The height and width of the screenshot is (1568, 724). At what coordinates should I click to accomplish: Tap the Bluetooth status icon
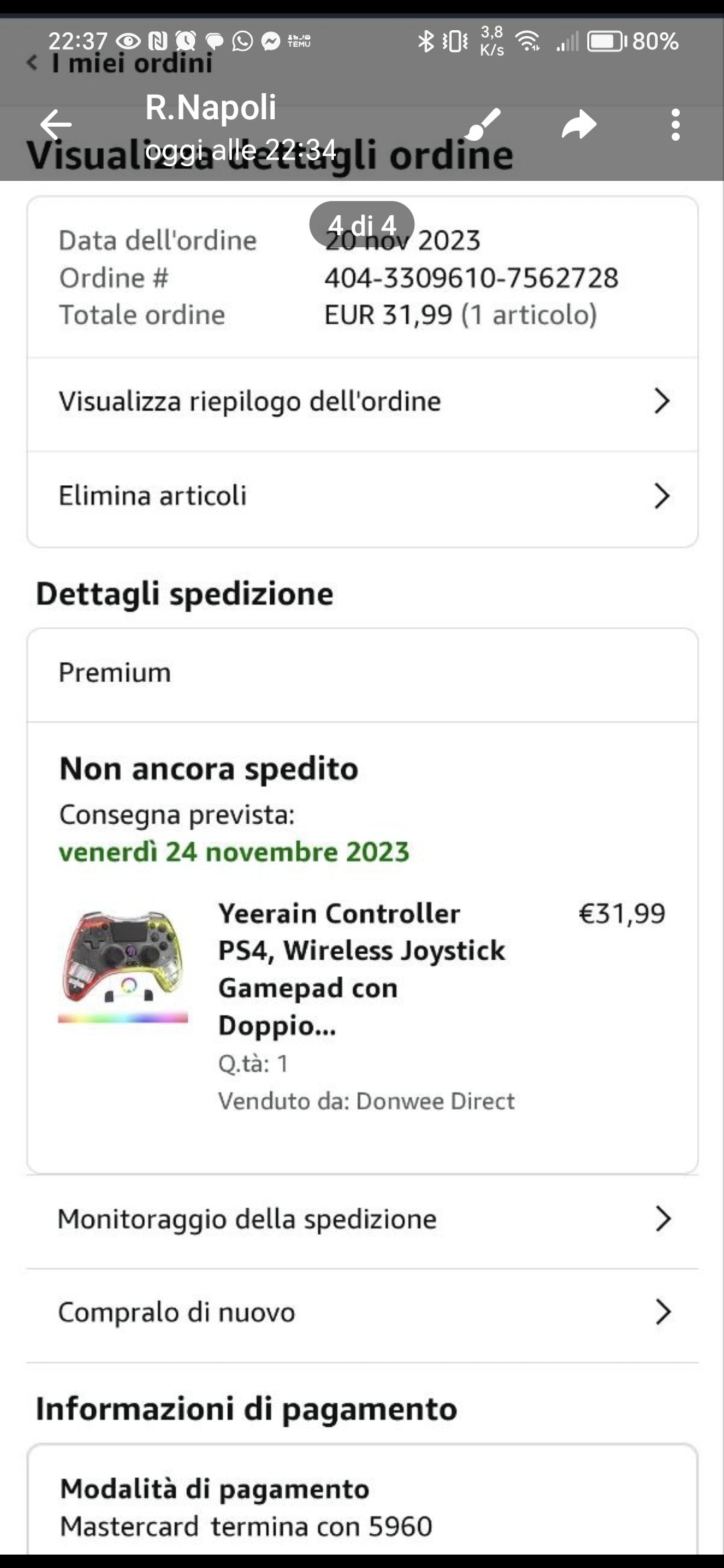click(426, 42)
